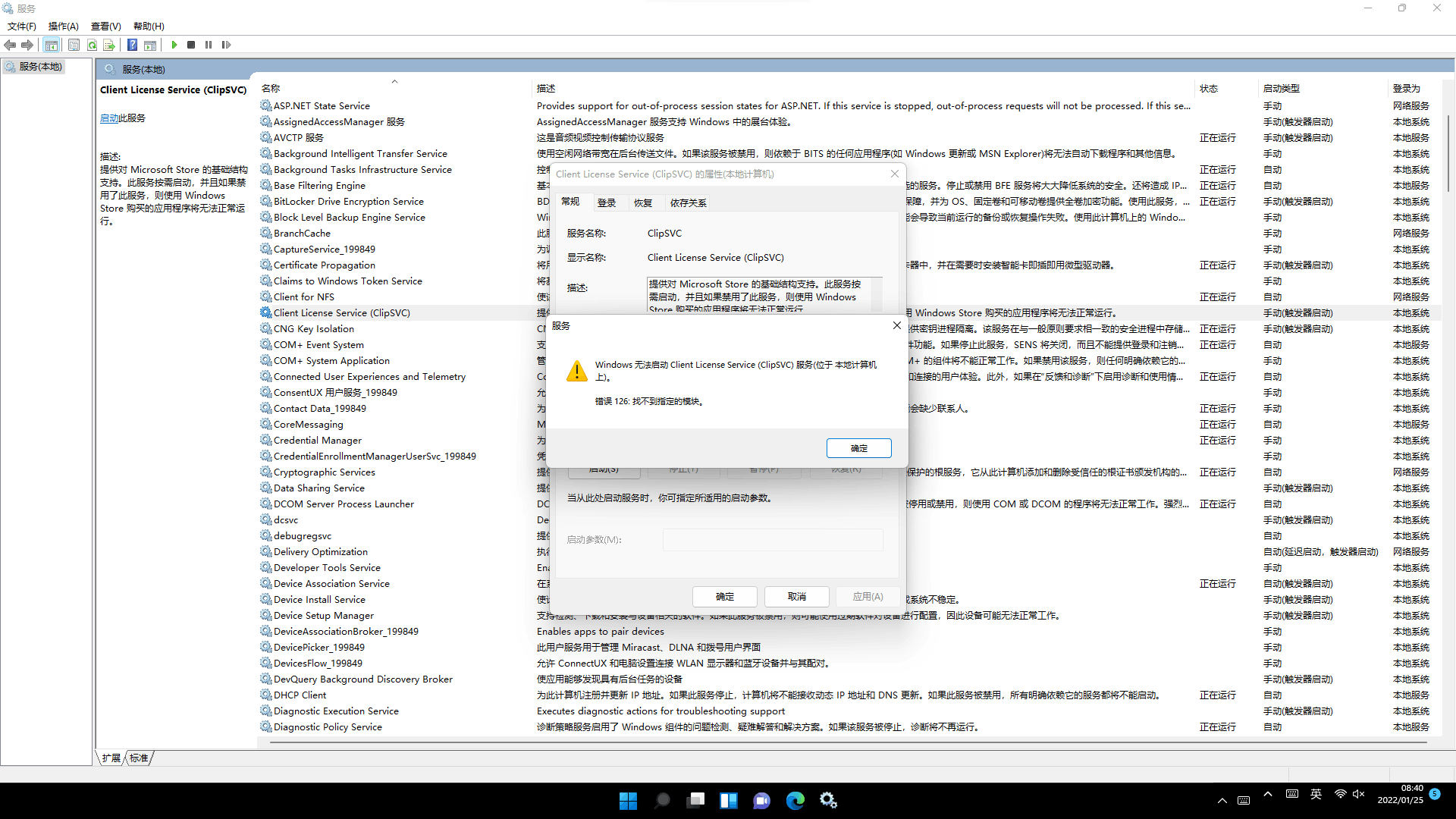Click 确定 in ClipSVC properties dialog
This screenshot has width=1456, height=819.
point(725,597)
